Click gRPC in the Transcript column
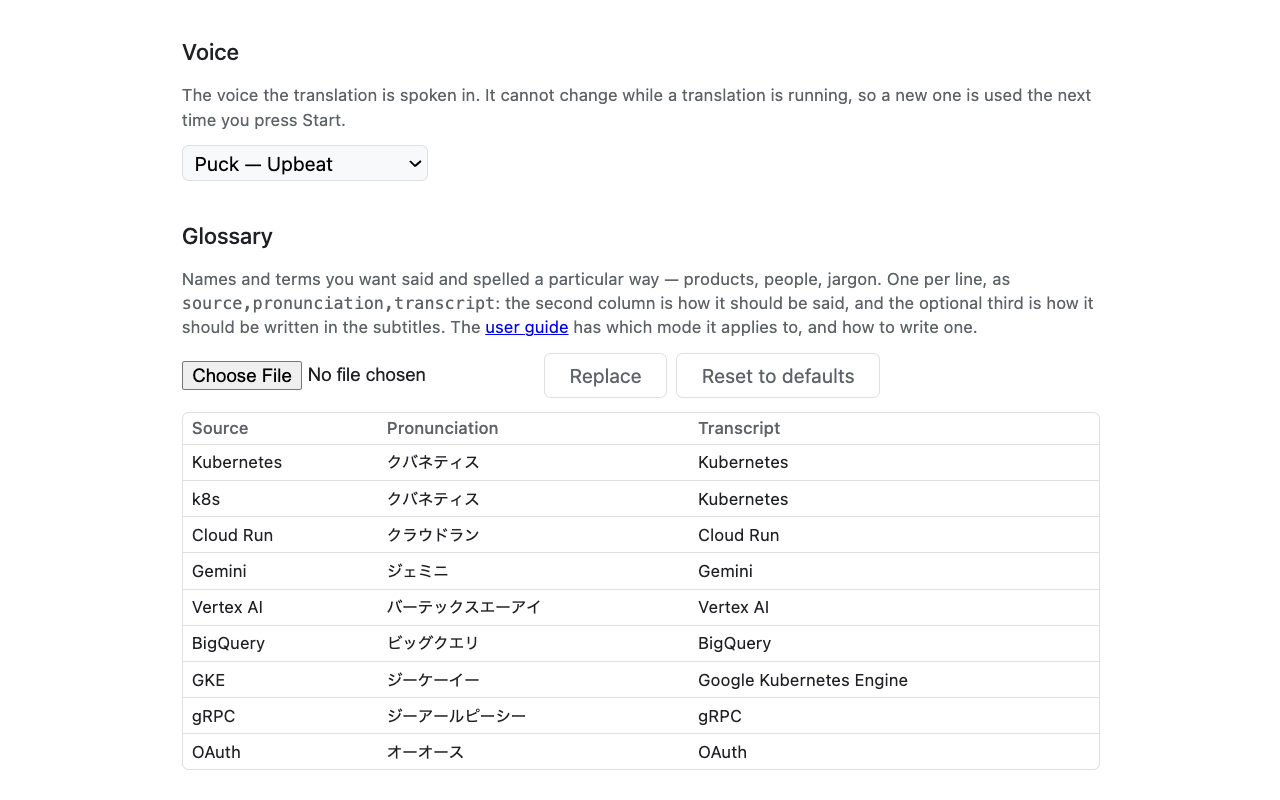This screenshot has width=1280, height=800. [x=894, y=716]
